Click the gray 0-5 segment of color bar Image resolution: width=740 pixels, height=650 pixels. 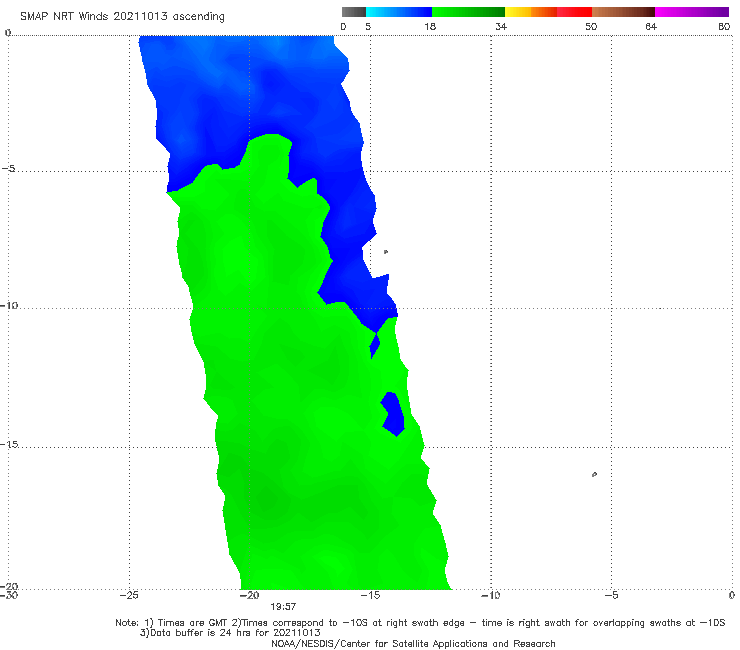pos(354,12)
